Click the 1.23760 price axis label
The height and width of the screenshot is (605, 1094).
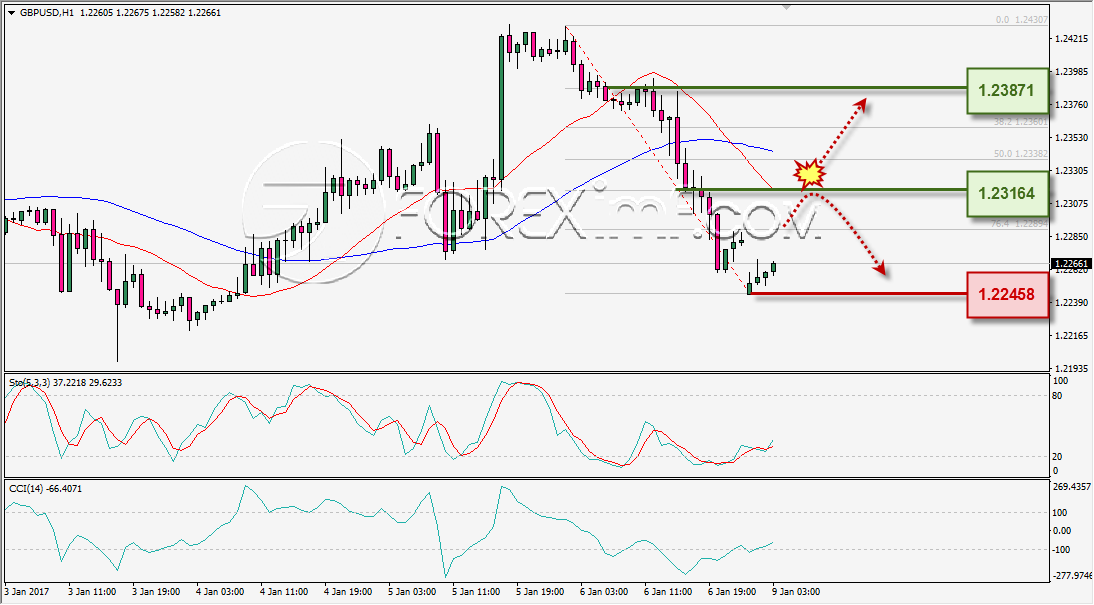1073,105
